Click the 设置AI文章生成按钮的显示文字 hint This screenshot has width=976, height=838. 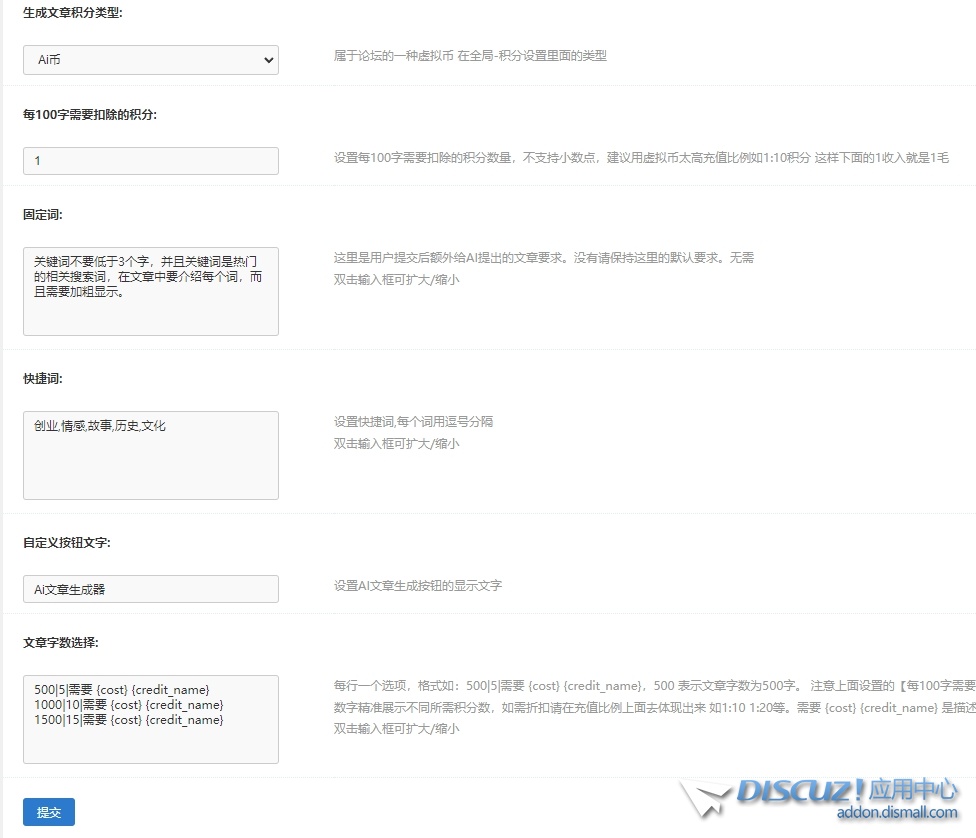point(417,585)
